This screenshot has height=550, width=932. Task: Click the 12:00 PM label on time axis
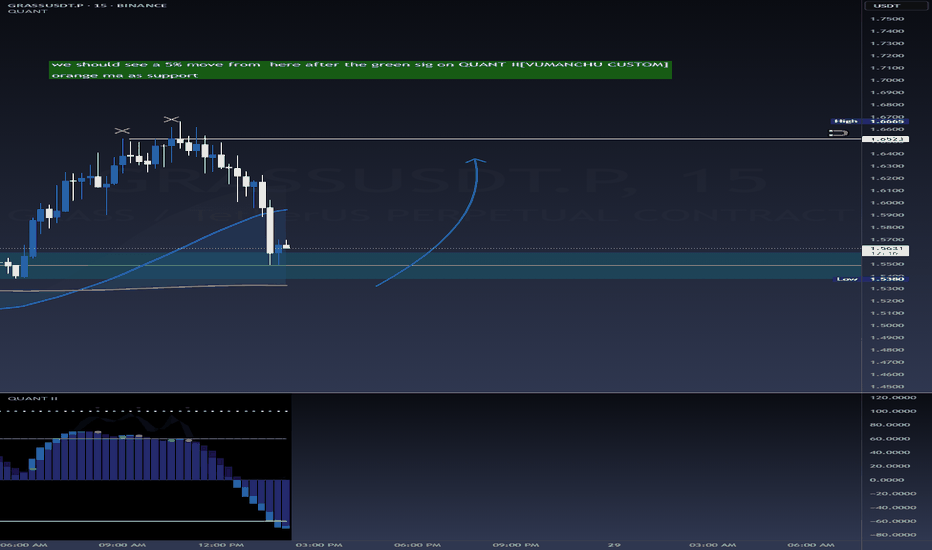(221, 545)
